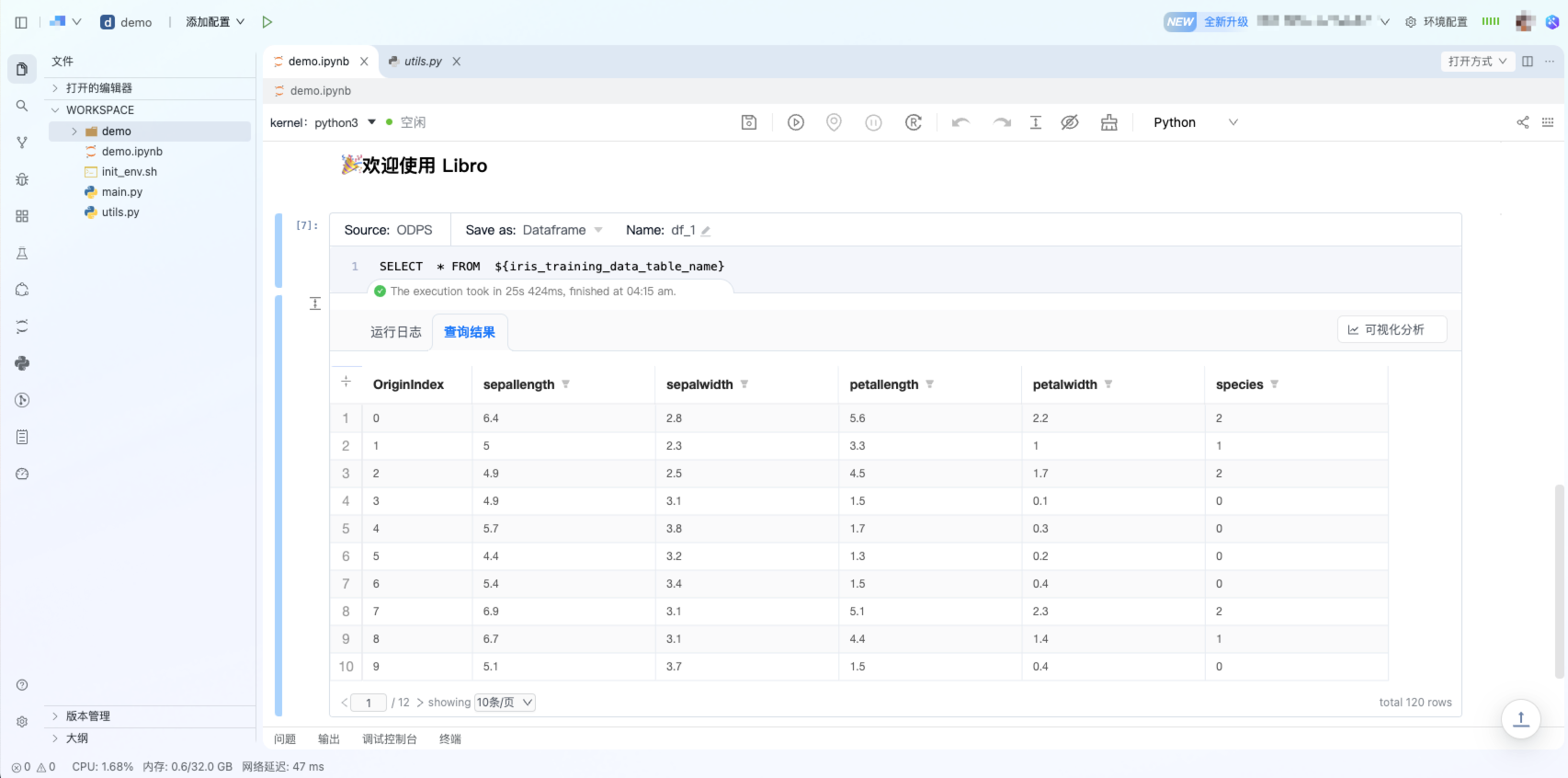Toggle the eye visibility icon in toolbar
This screenshot has width=1568, height=778.
tap(1070, 122)
